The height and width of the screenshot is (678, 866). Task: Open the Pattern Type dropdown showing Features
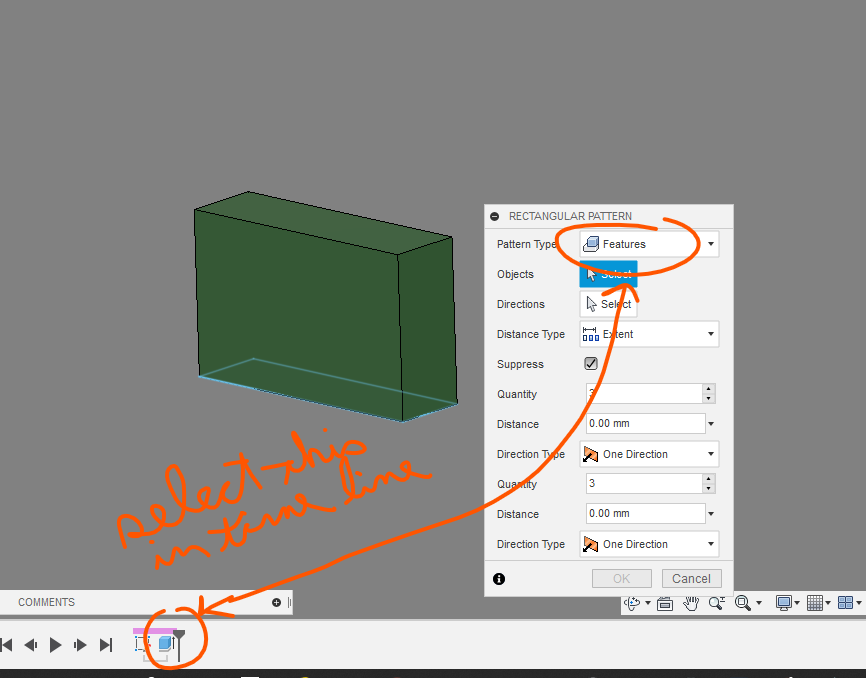click(649, 244)
